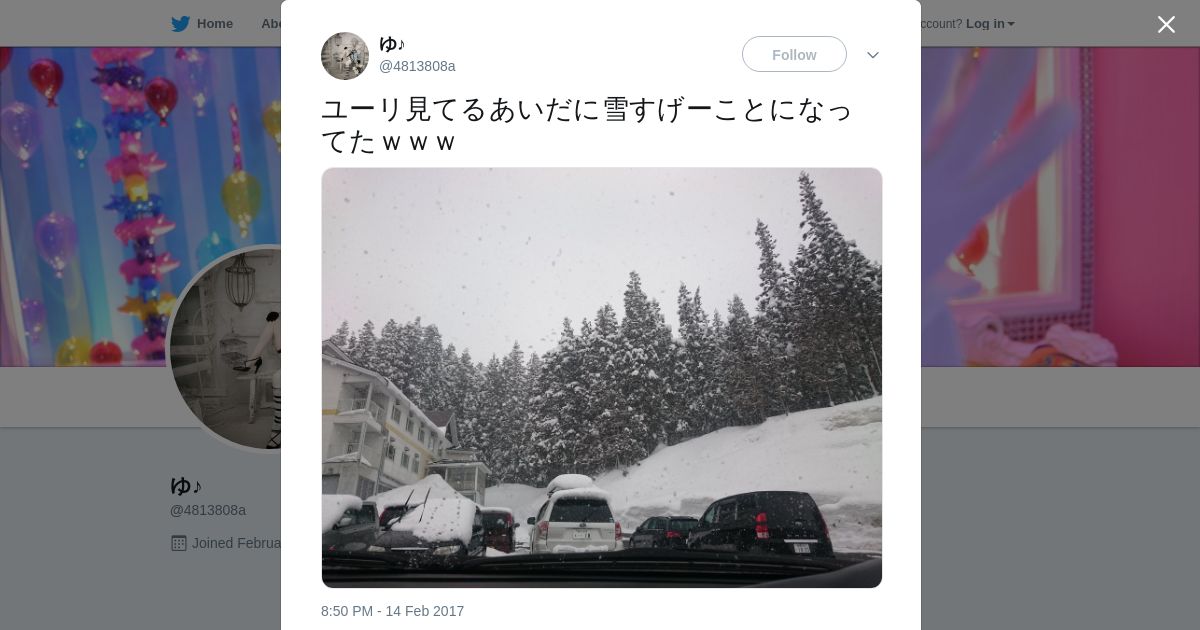The width and height of the screenshot is (1200, 630).
Task: Click the Joined February date text
Action: pos(236,543)
